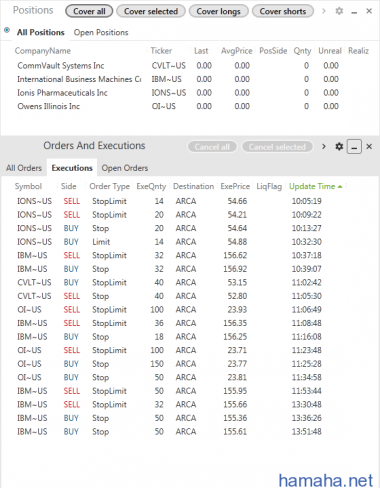380x488 pixels.
Task: Click the Cover longs button
Action: tap(218, 11)
